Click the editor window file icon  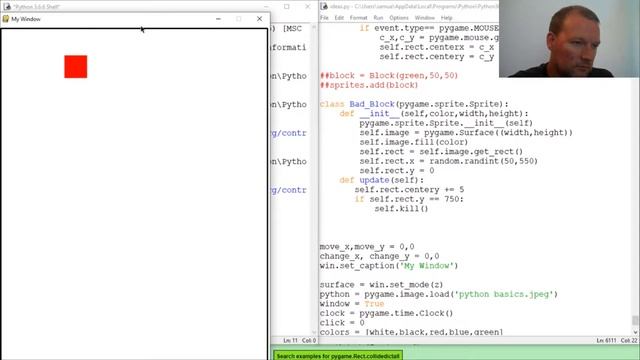click(x=324, y=7)
